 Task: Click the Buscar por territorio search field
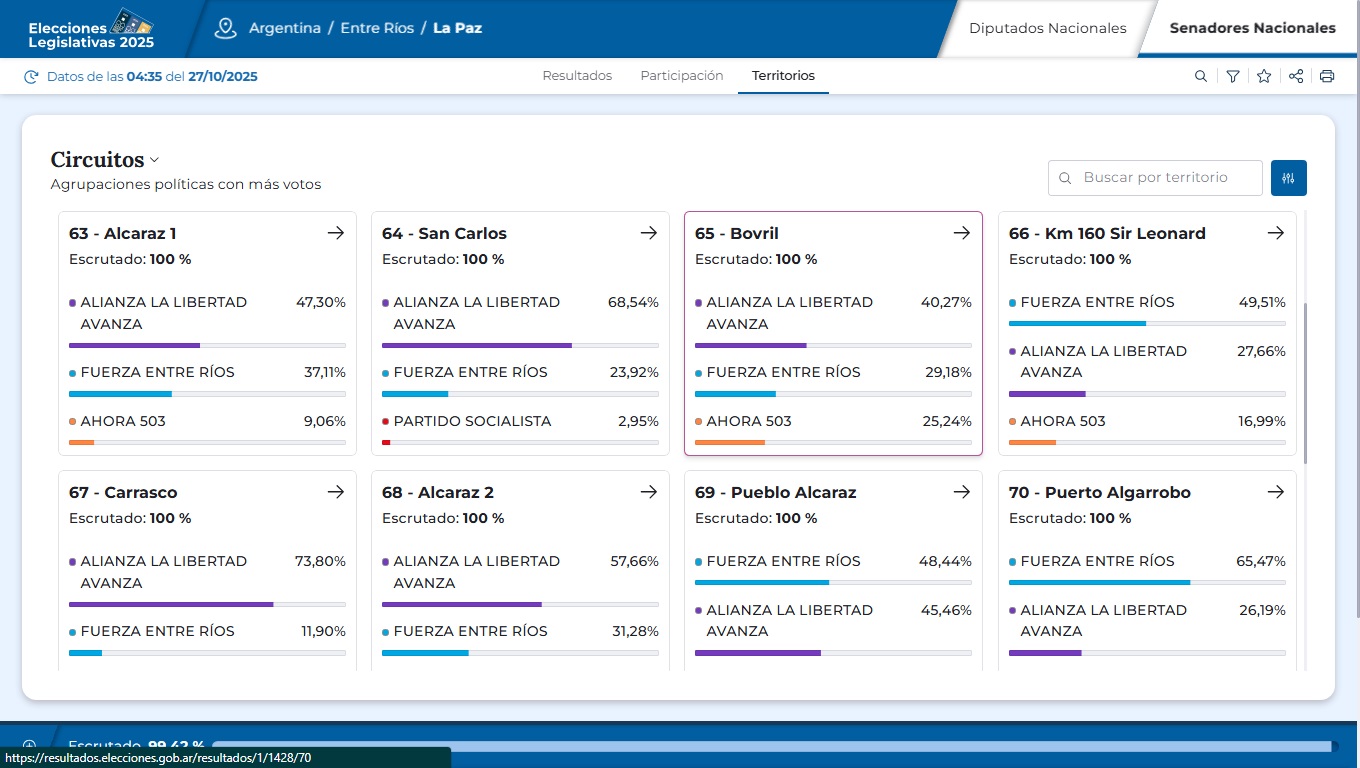click(1165, 178)
